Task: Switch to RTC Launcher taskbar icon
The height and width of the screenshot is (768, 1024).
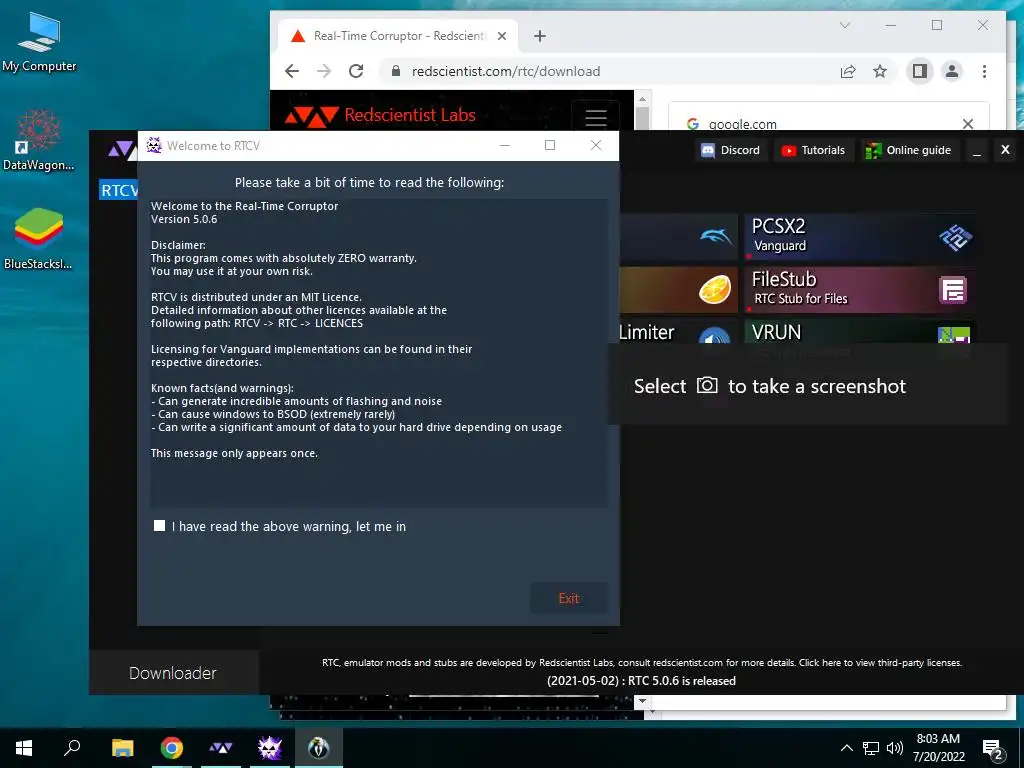Action: 221,748
